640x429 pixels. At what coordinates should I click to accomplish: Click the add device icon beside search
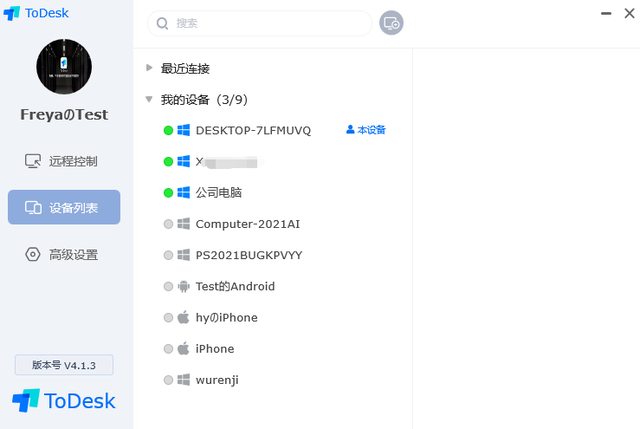coord(391,23)
